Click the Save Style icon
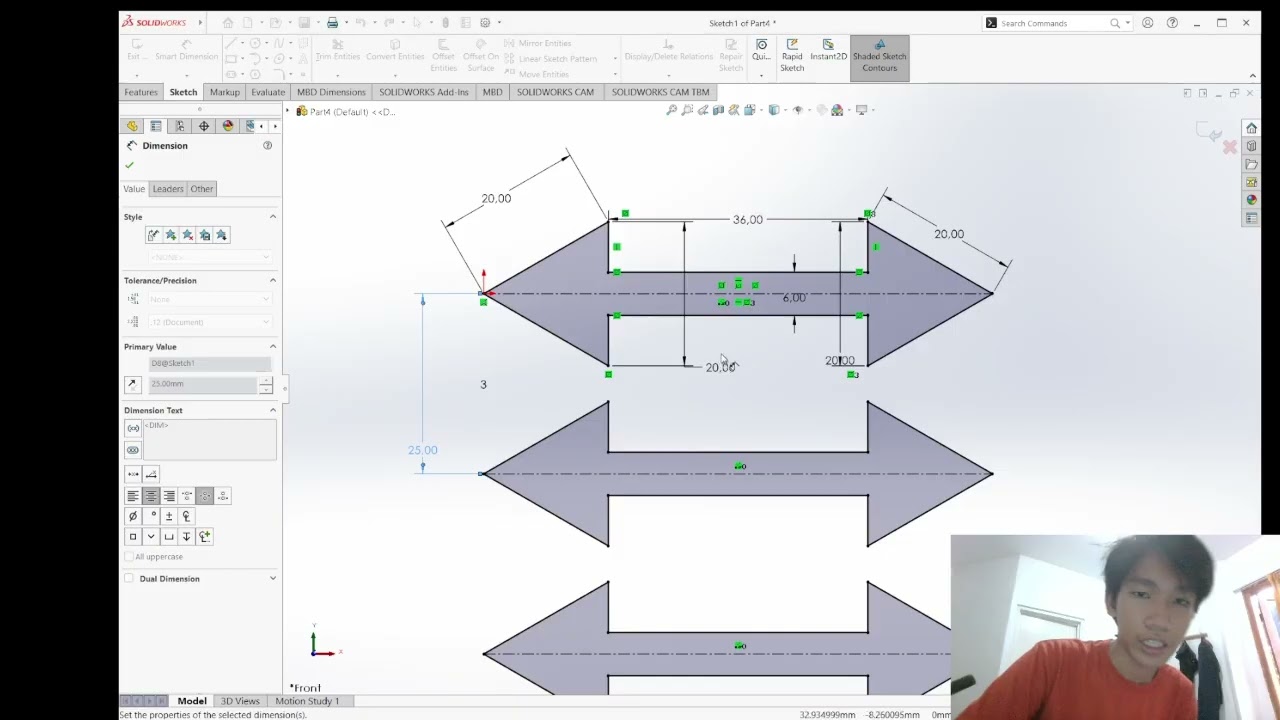 coord(205,235)
